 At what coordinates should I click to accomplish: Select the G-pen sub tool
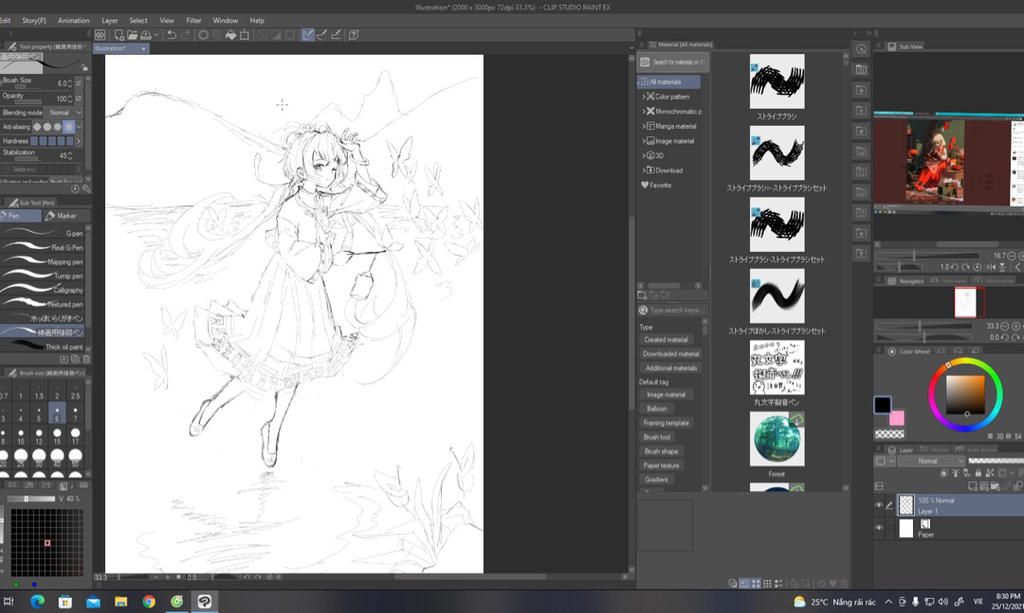pyautogui.click(x=42, y=233)
